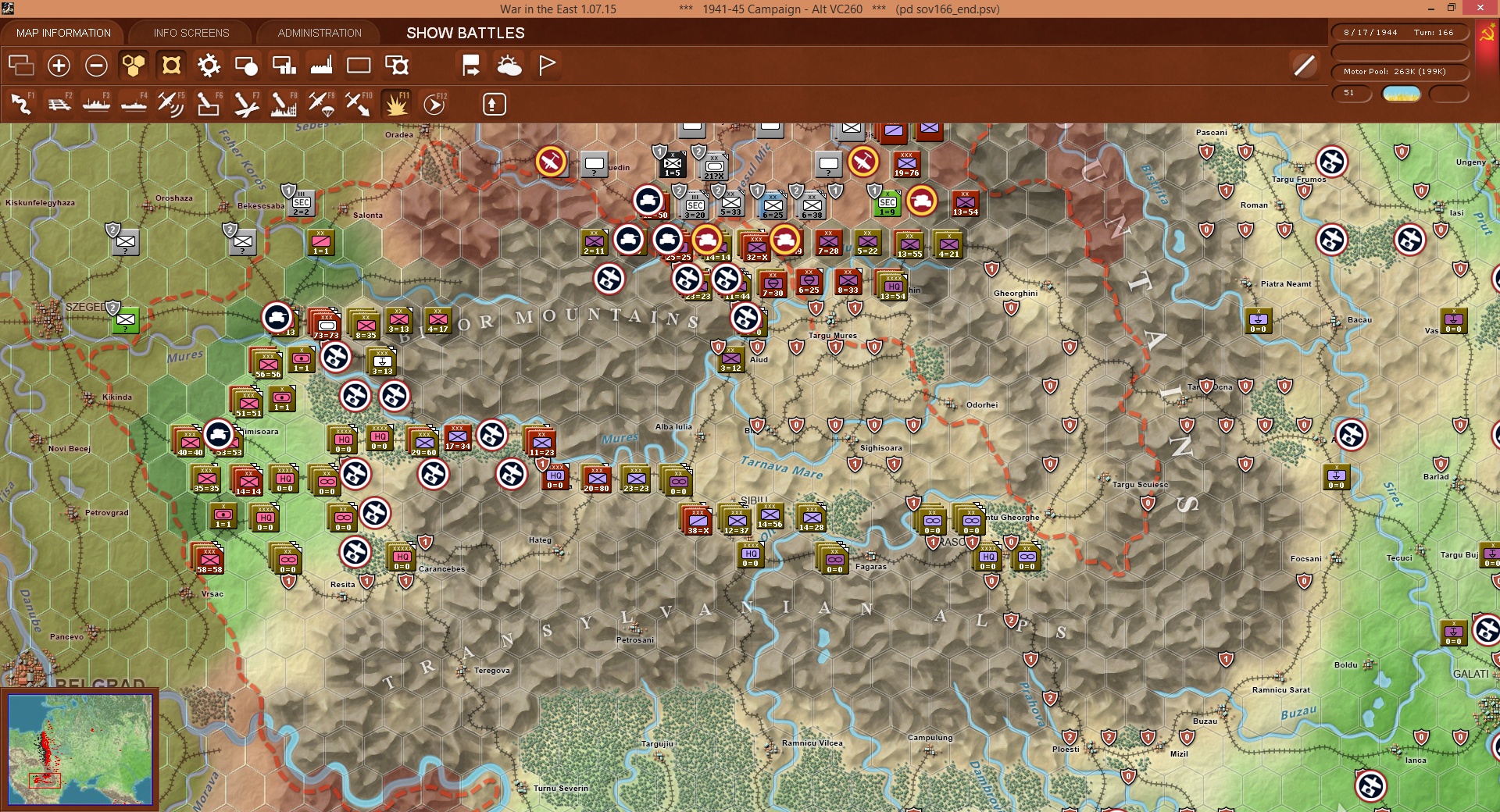Screen dimensions: 1500x812
Task: Open the MAP INFORMATION tab
Action: [x=63, y=33]
